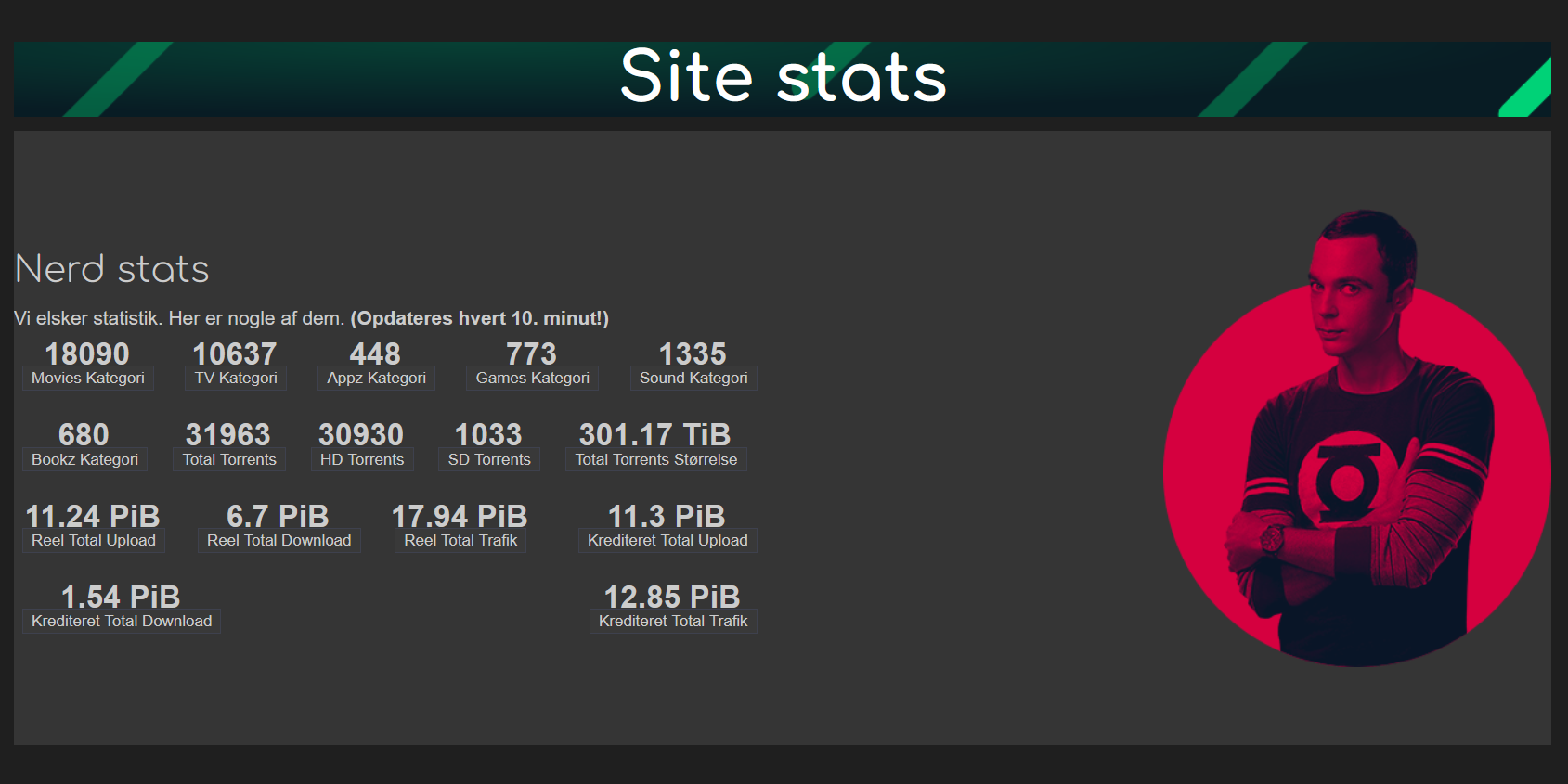Click the 18090 movies count
The height and width of the screenshot is (784, 1568).
[x=87, y=353]
